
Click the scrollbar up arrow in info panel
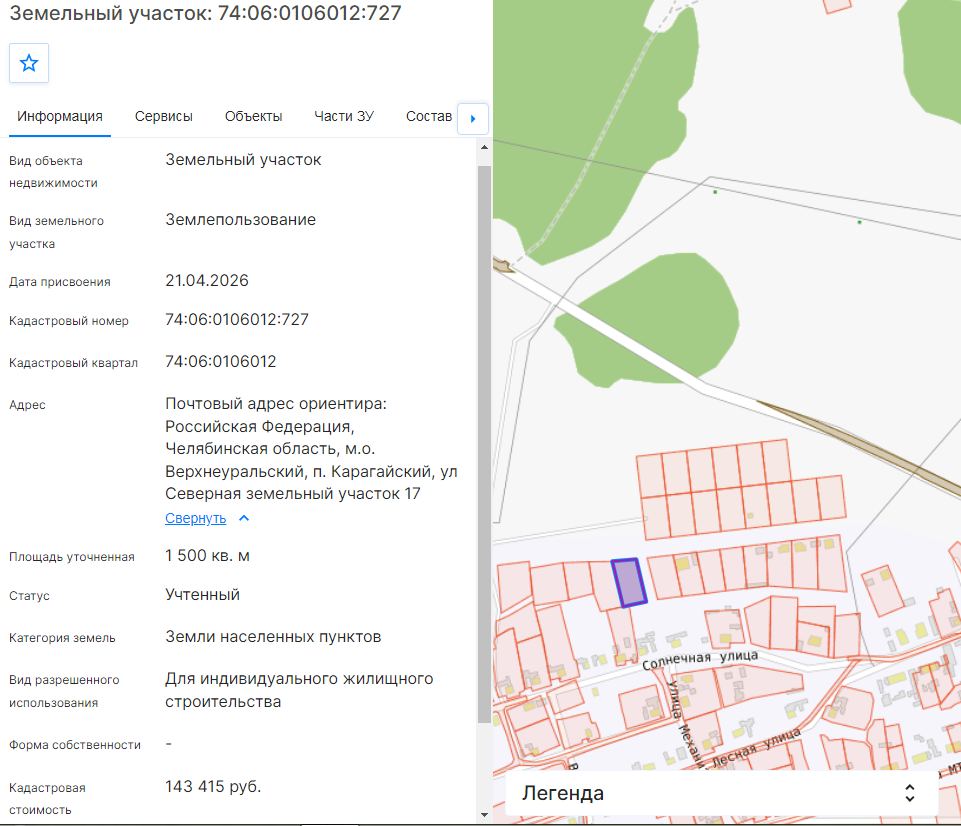(x=484, y=147)
